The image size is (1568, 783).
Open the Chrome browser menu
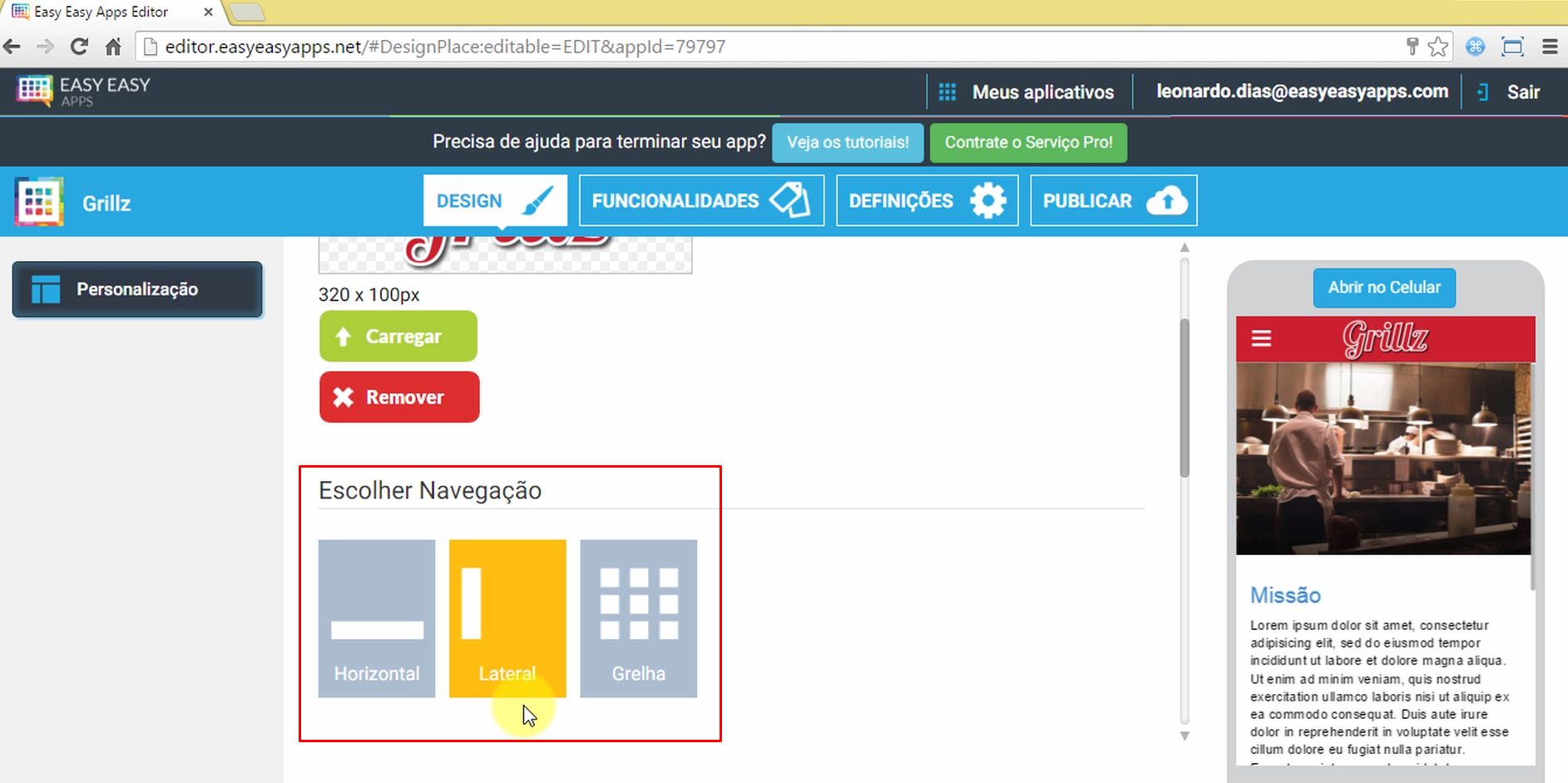(1551, 47)
